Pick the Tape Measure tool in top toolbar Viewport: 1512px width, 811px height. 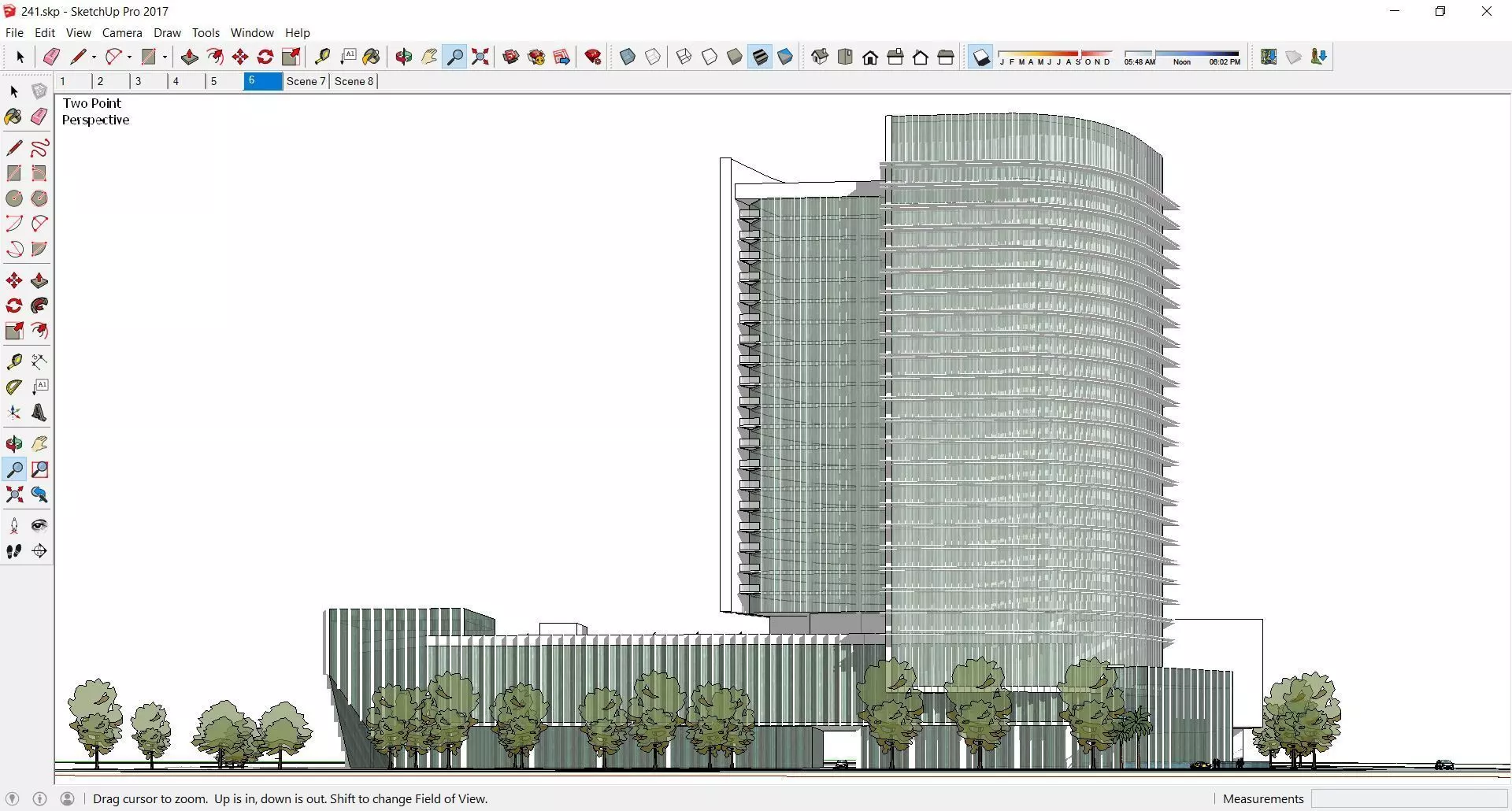tap(322, 57)
